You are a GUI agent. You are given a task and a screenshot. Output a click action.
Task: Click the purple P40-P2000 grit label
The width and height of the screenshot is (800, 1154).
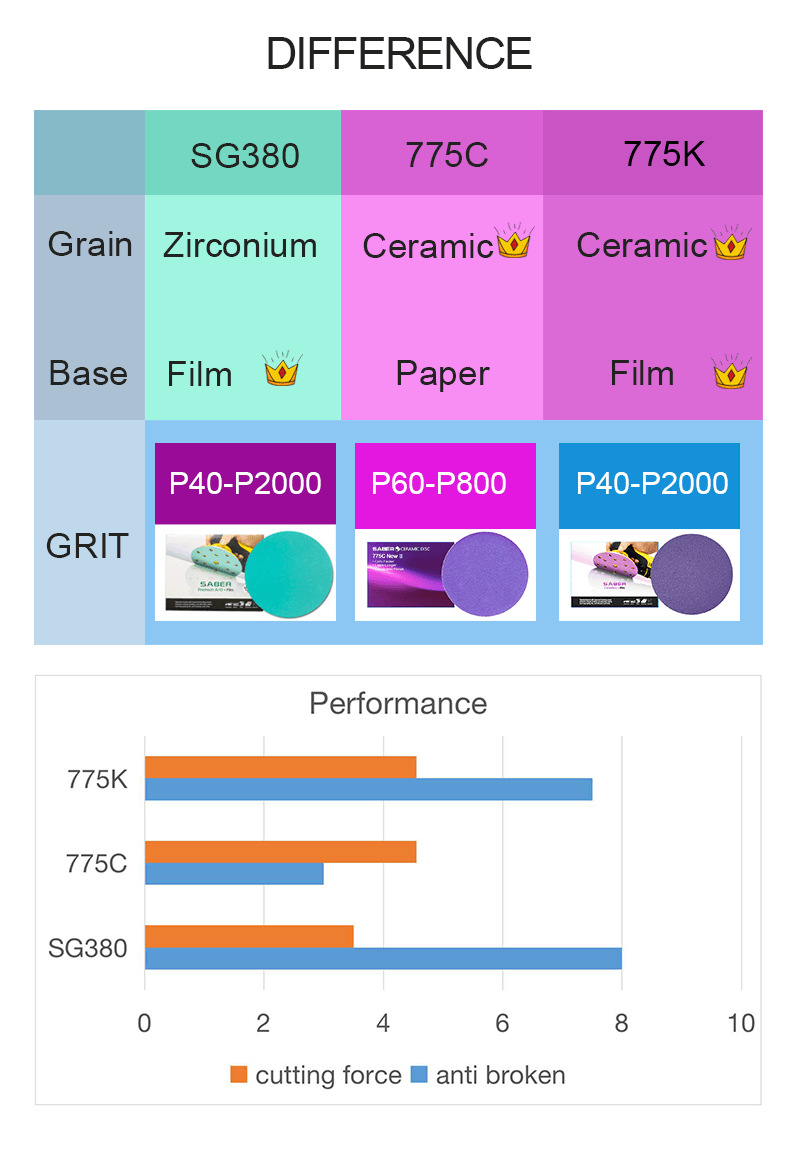[x=245, y=484]
